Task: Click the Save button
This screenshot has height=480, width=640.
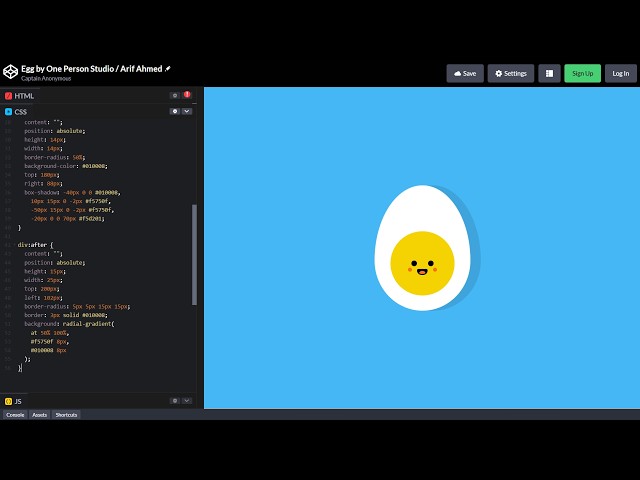Action: point(465,73)
